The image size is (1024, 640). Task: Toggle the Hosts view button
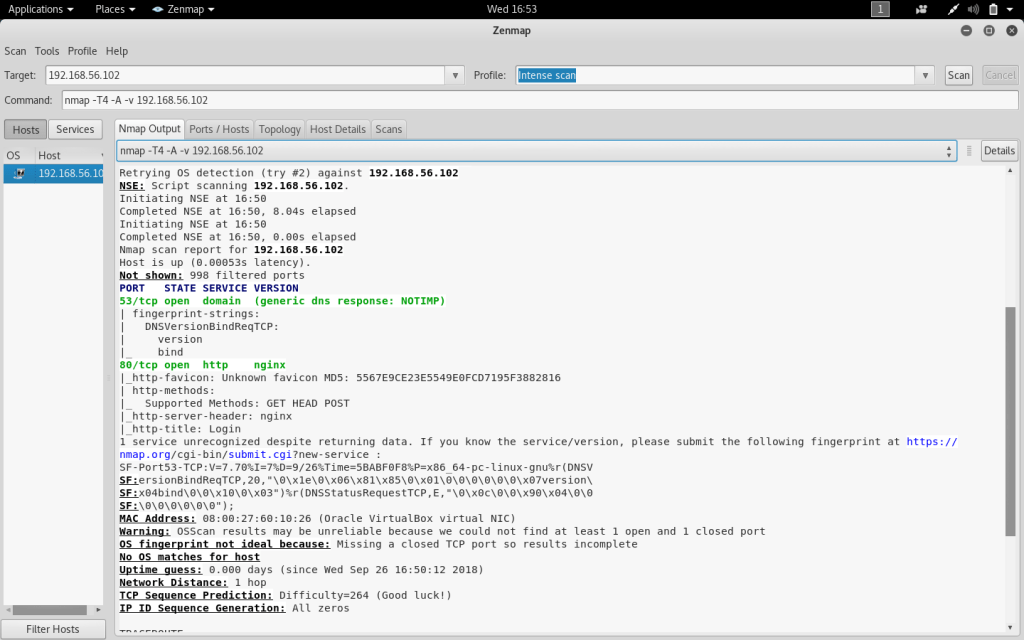pyautogui.click(x=26, y=129)
